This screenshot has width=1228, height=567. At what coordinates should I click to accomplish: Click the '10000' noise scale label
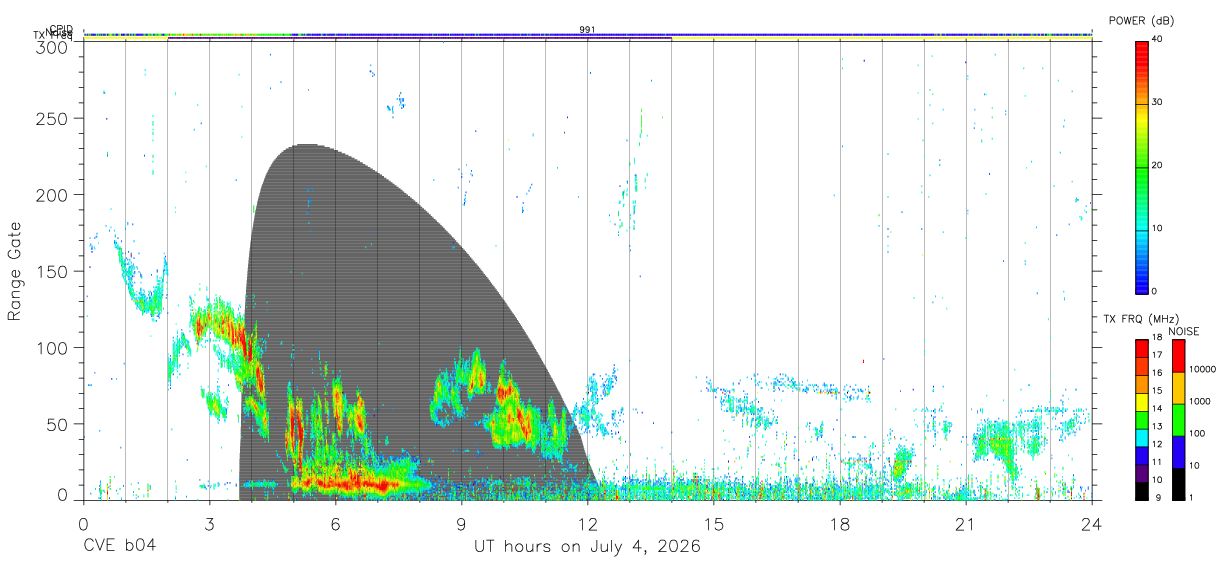(1203, 369)
